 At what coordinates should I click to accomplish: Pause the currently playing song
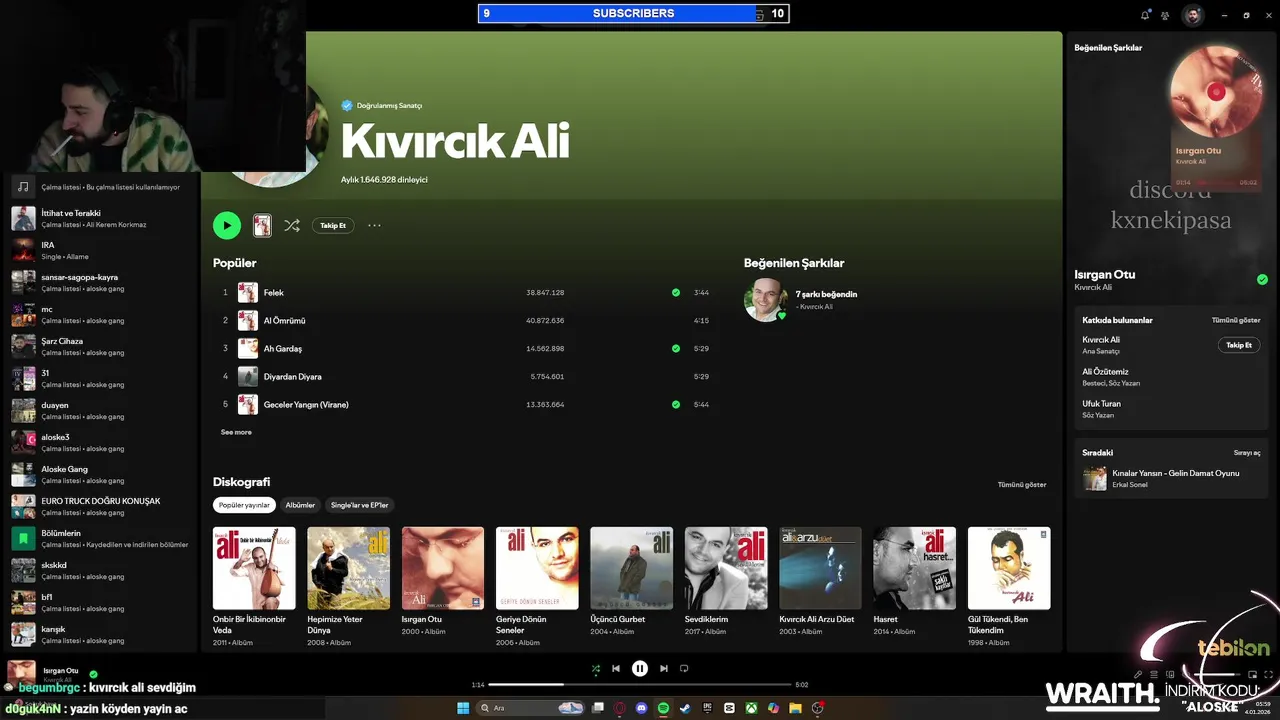[x=640, y=669]
